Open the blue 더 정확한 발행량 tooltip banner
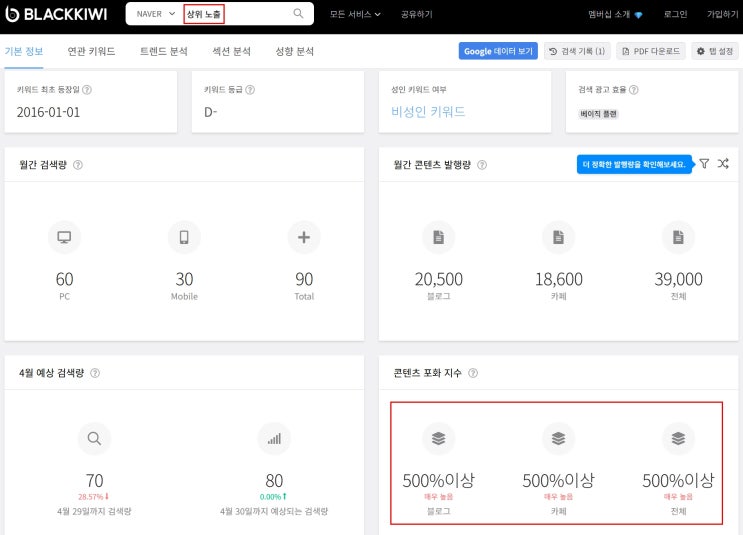Image resolution: width=743 pixels, height=535 pixels. point(634,164)
